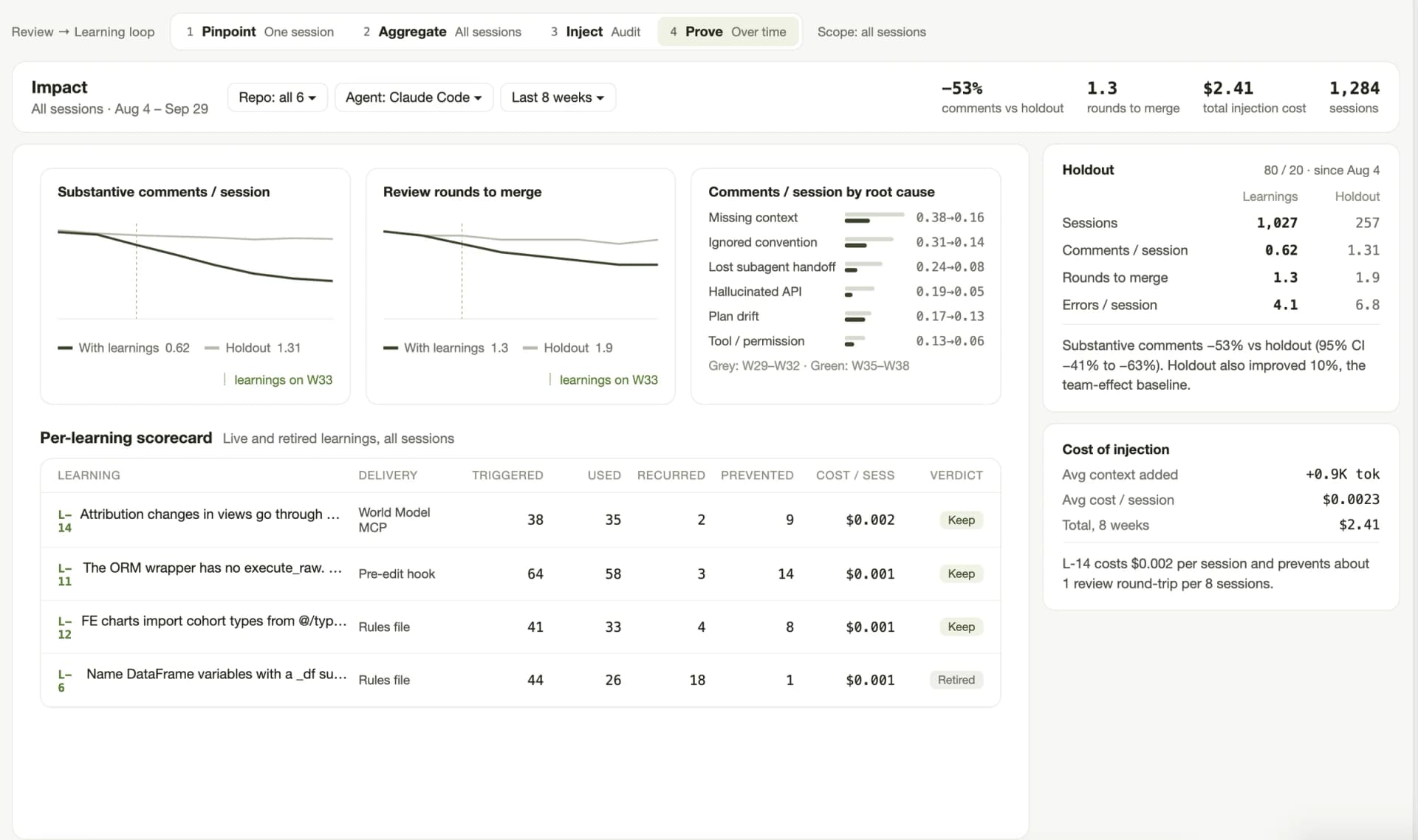The height and width of the screenshot is (840, 1418).
Task: Click the Scope: all sessions label
Action: pos(871,32)
